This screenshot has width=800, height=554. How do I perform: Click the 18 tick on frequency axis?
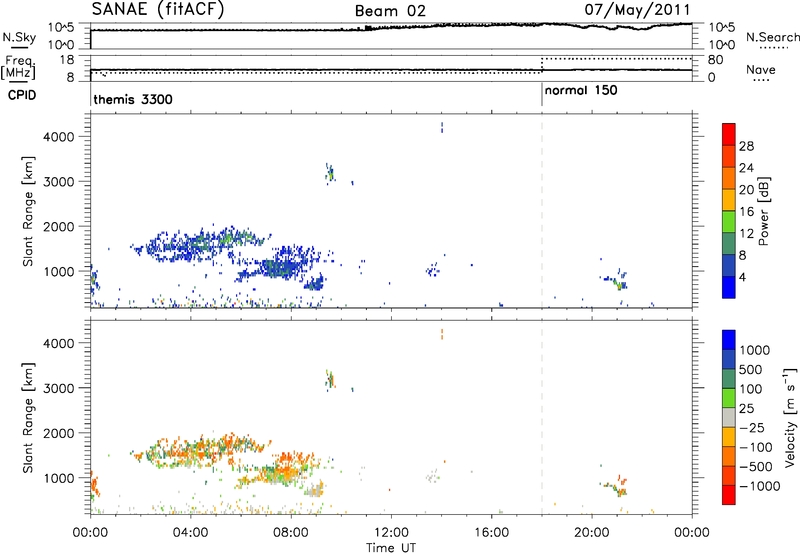click(x=66, y=60)
